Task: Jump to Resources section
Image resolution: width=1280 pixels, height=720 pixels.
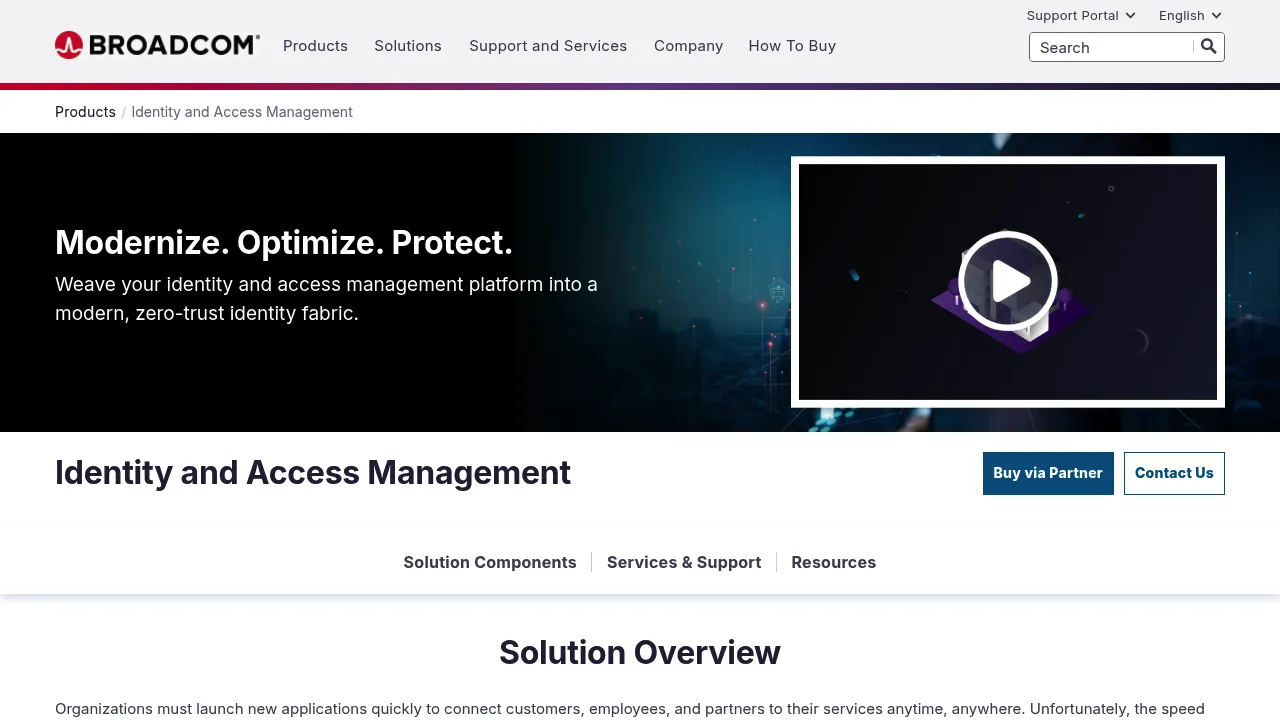Action: (x=834, y=562)
